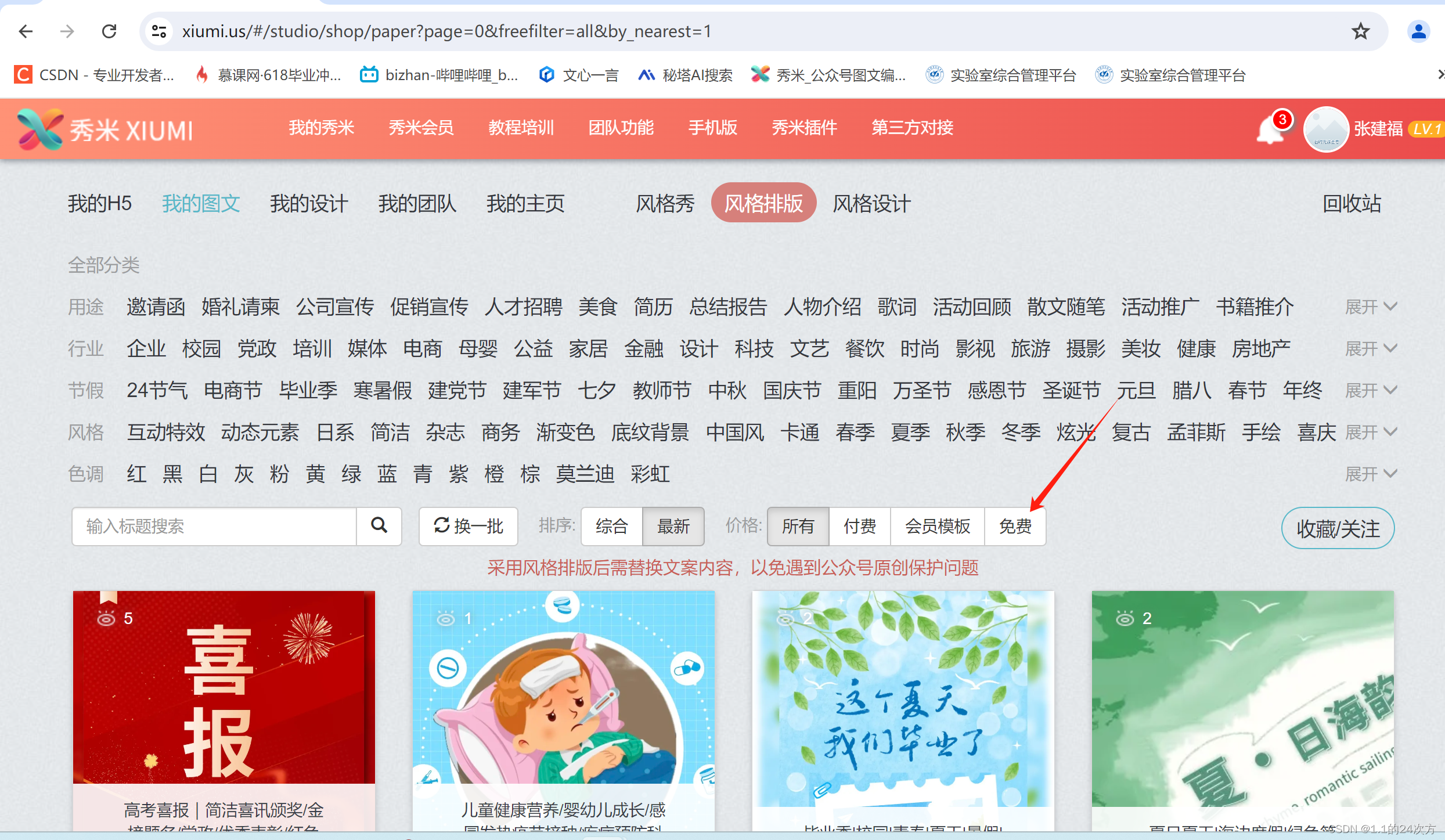Image resolution: width=1445 pixels, height=840 pixels.
Task: Choose the 莫兰迪 color tone
Action: (x=585, y=474)
